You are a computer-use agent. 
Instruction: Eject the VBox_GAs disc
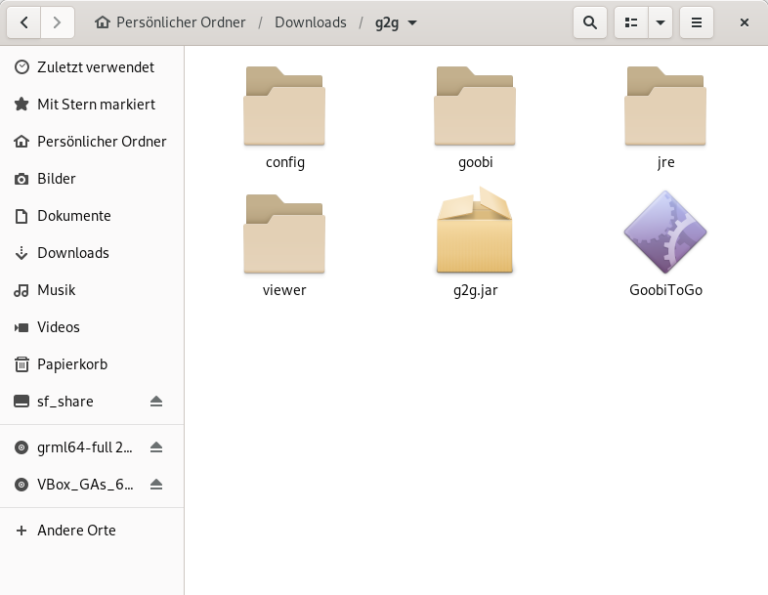click(156, 484)
